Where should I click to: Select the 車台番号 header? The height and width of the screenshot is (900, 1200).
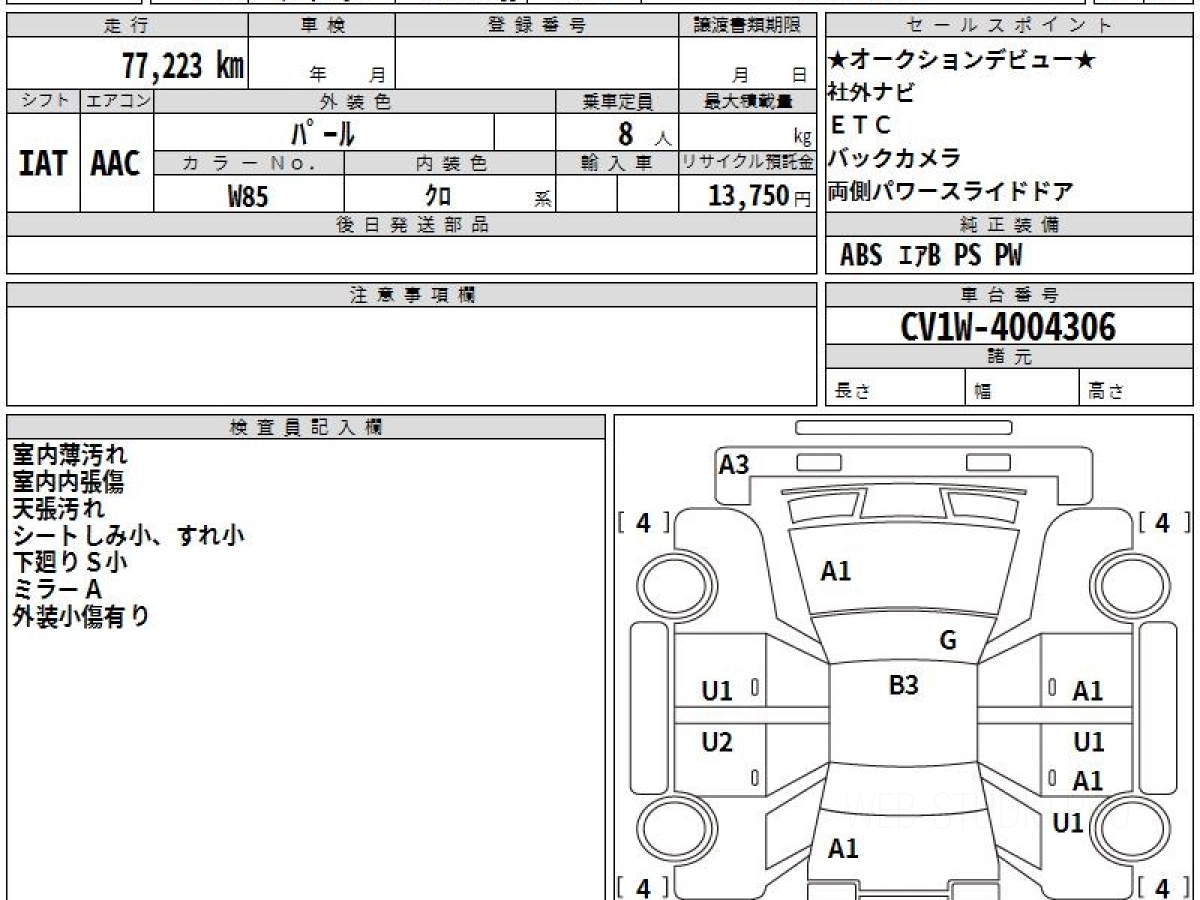(1010, 295)
